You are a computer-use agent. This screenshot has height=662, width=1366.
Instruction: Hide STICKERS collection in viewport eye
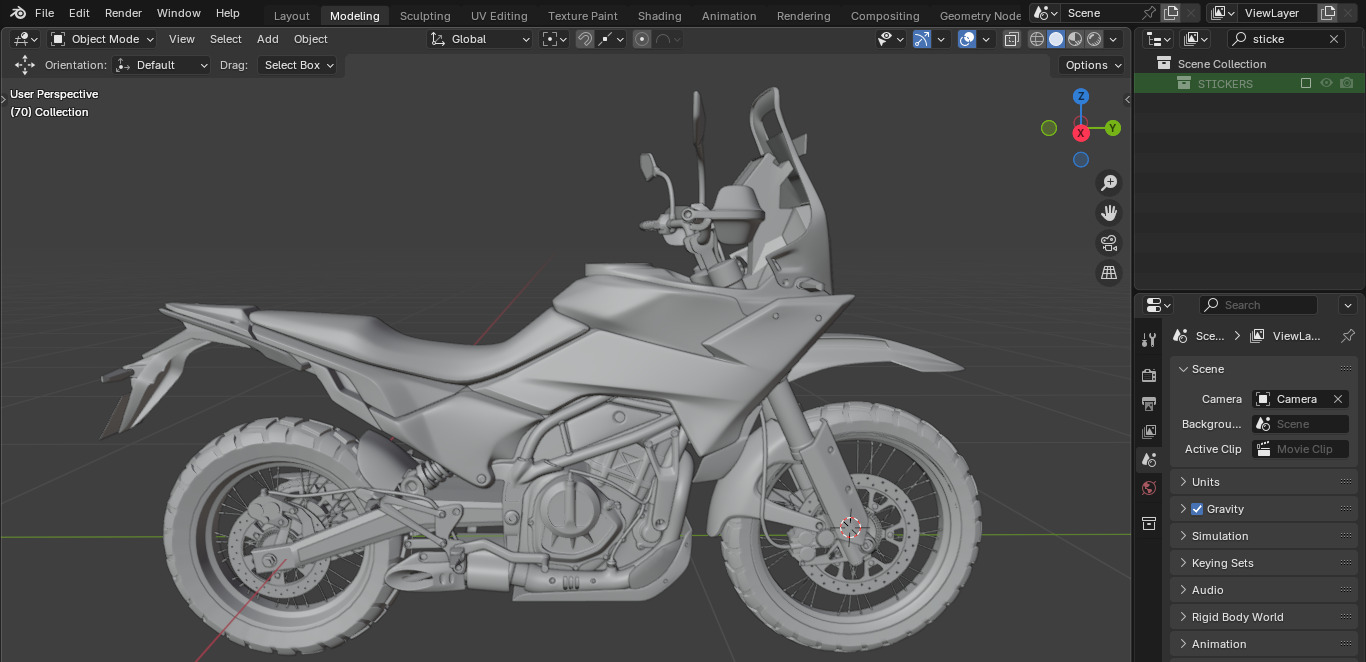tap(1327, 84)
